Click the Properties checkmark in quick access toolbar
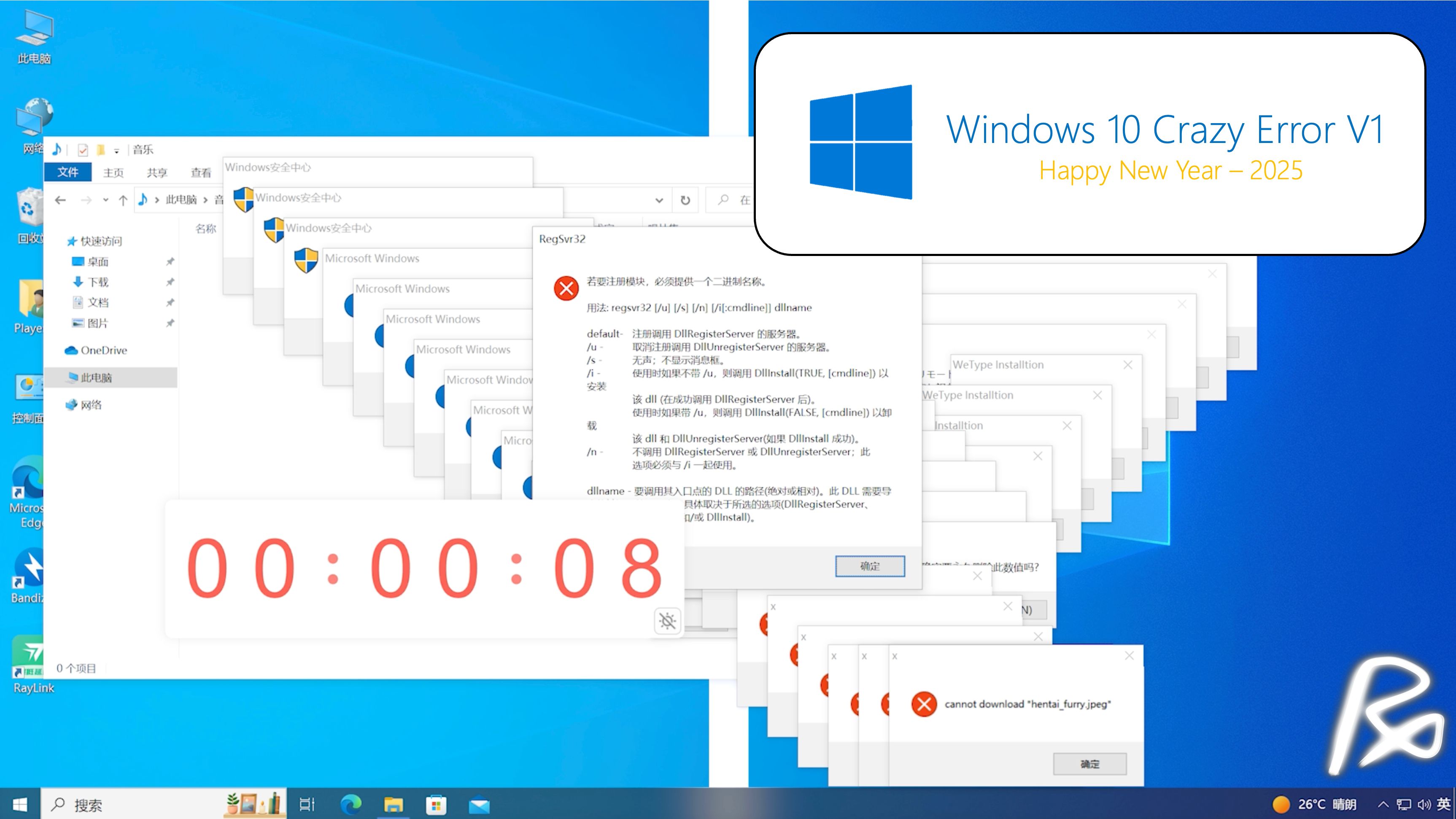 coord(83,150)
